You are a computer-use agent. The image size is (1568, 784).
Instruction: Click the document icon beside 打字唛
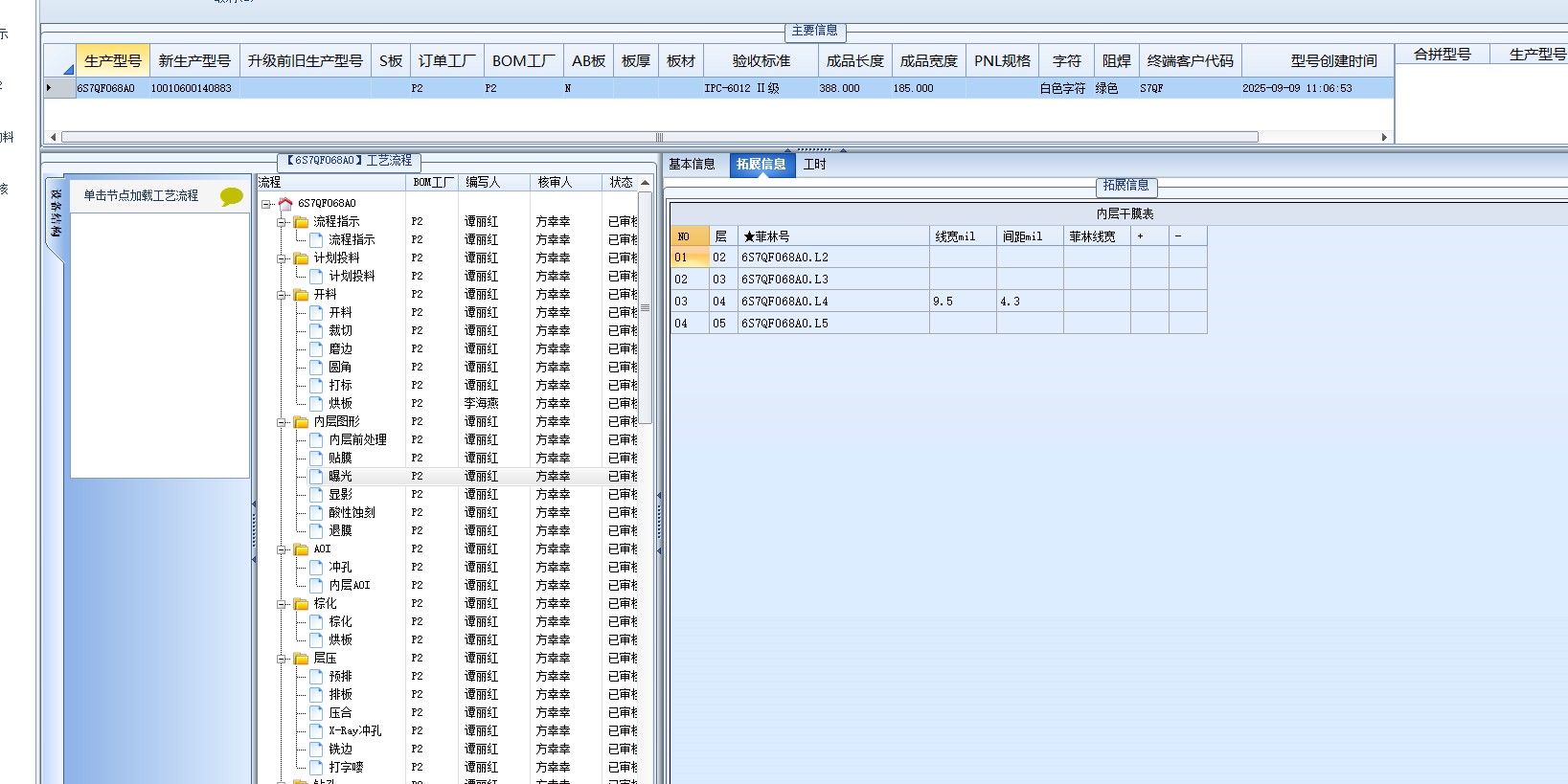pos(316,767)
